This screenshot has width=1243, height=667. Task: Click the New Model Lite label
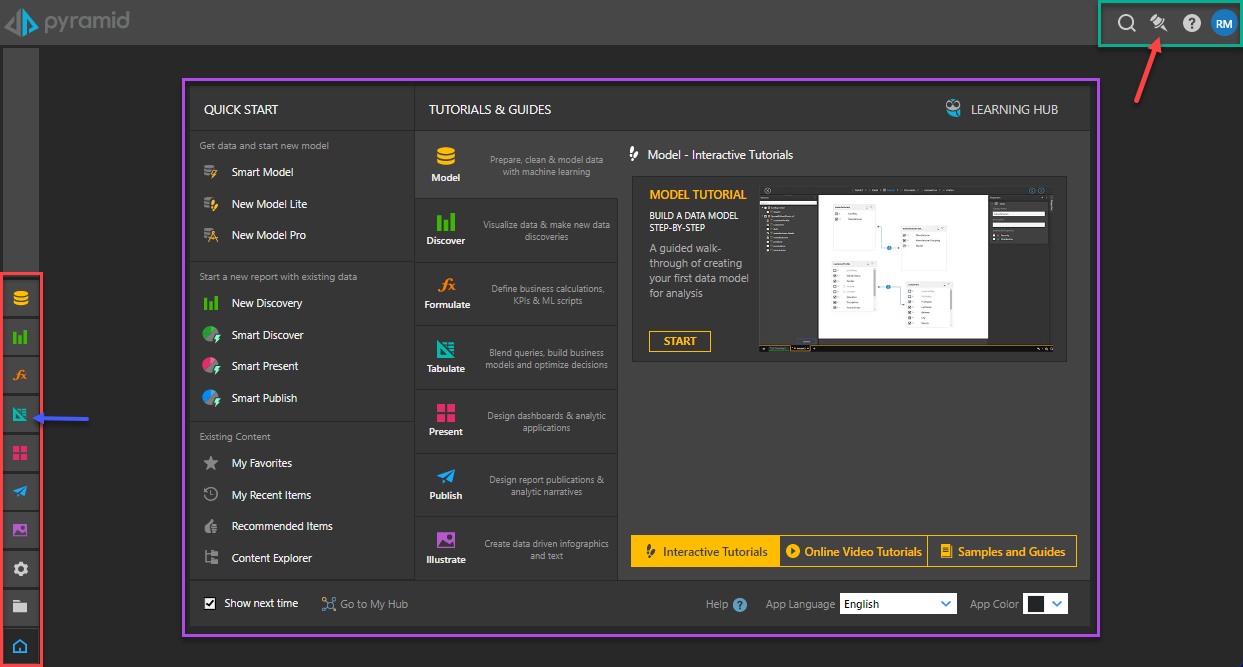pyautogui.click(x=269, y=204)
